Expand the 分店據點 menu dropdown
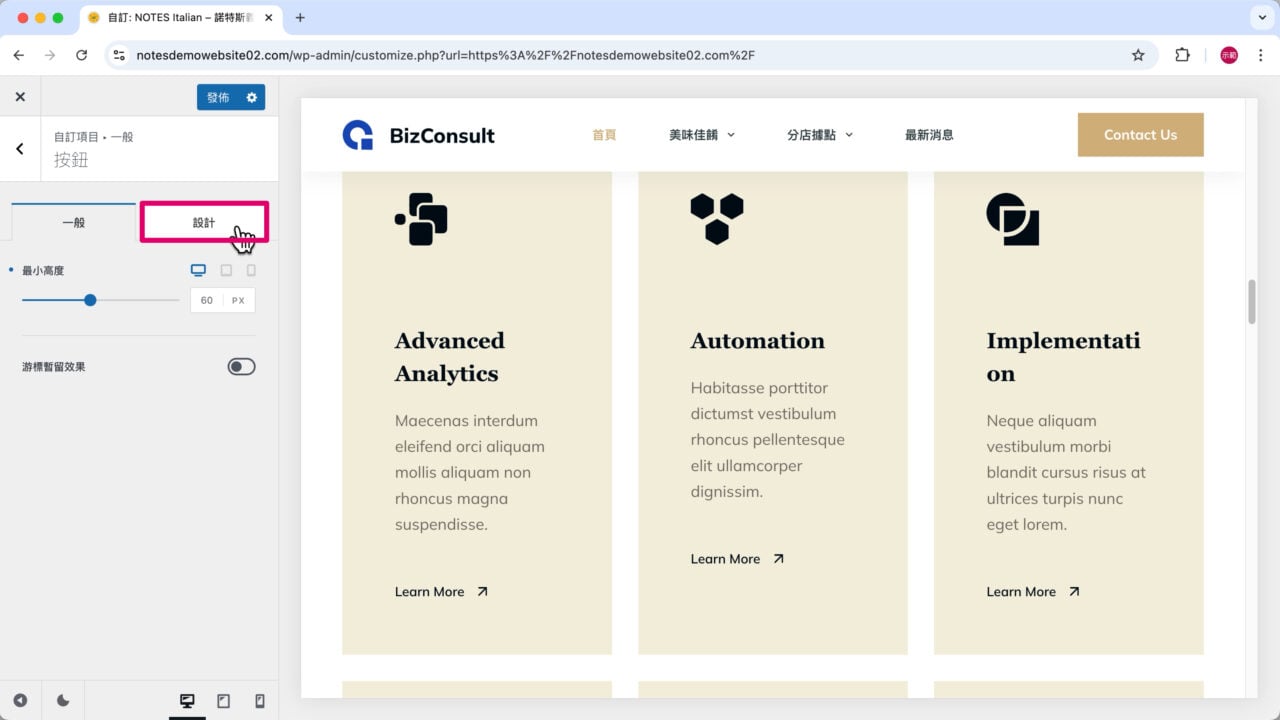Viewport: 1280px width, 720px height. coord(819,135)
